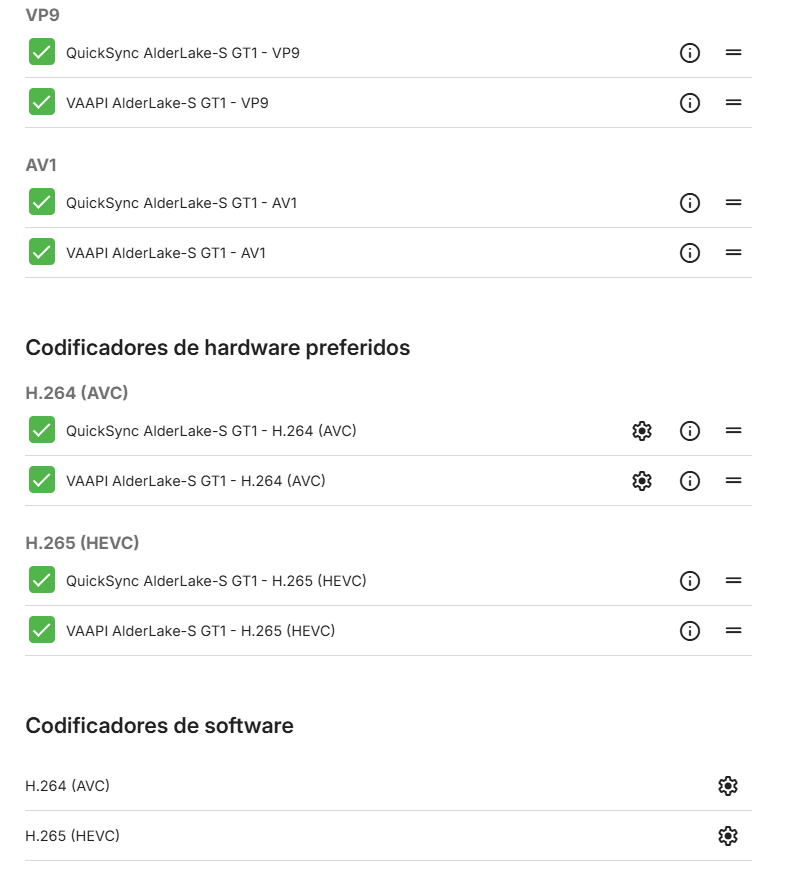Open info for QuickSync VP9 decoder
The width and height of the screenshot is (787, 874).
[x=689, y=53]
